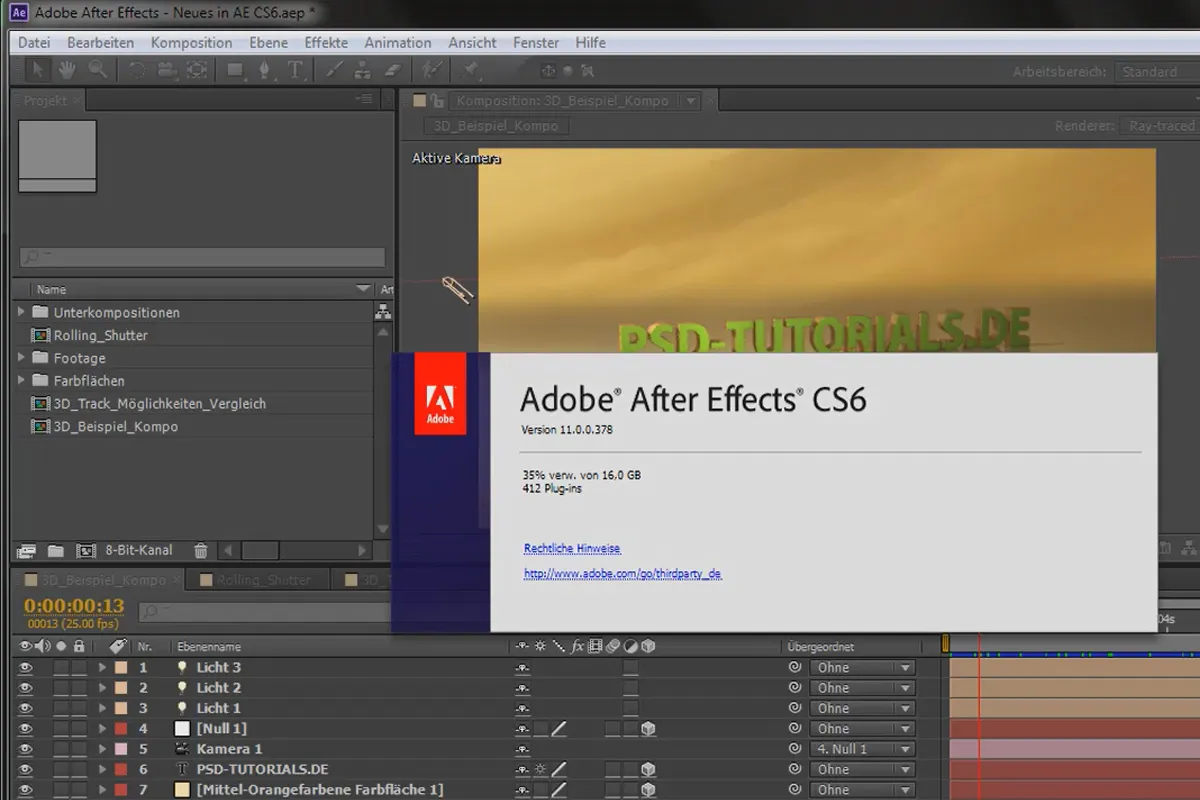Select the Puppet Pin tool
This screenshot has width=1200, height=800.
470,70
